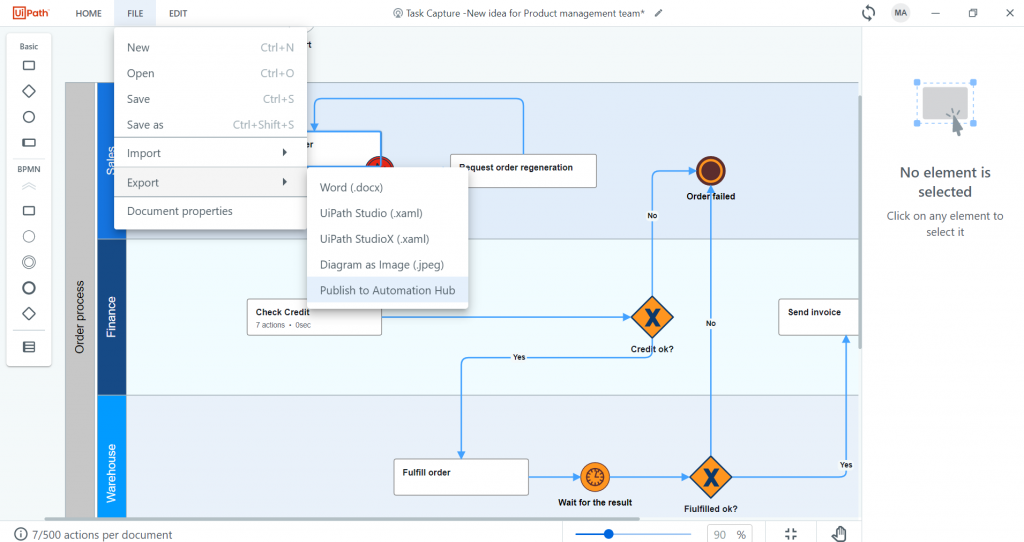This screenshot has height=542, width=1024.
Task: Export as Word (.docx)
Action: click(x=387, y=187)
